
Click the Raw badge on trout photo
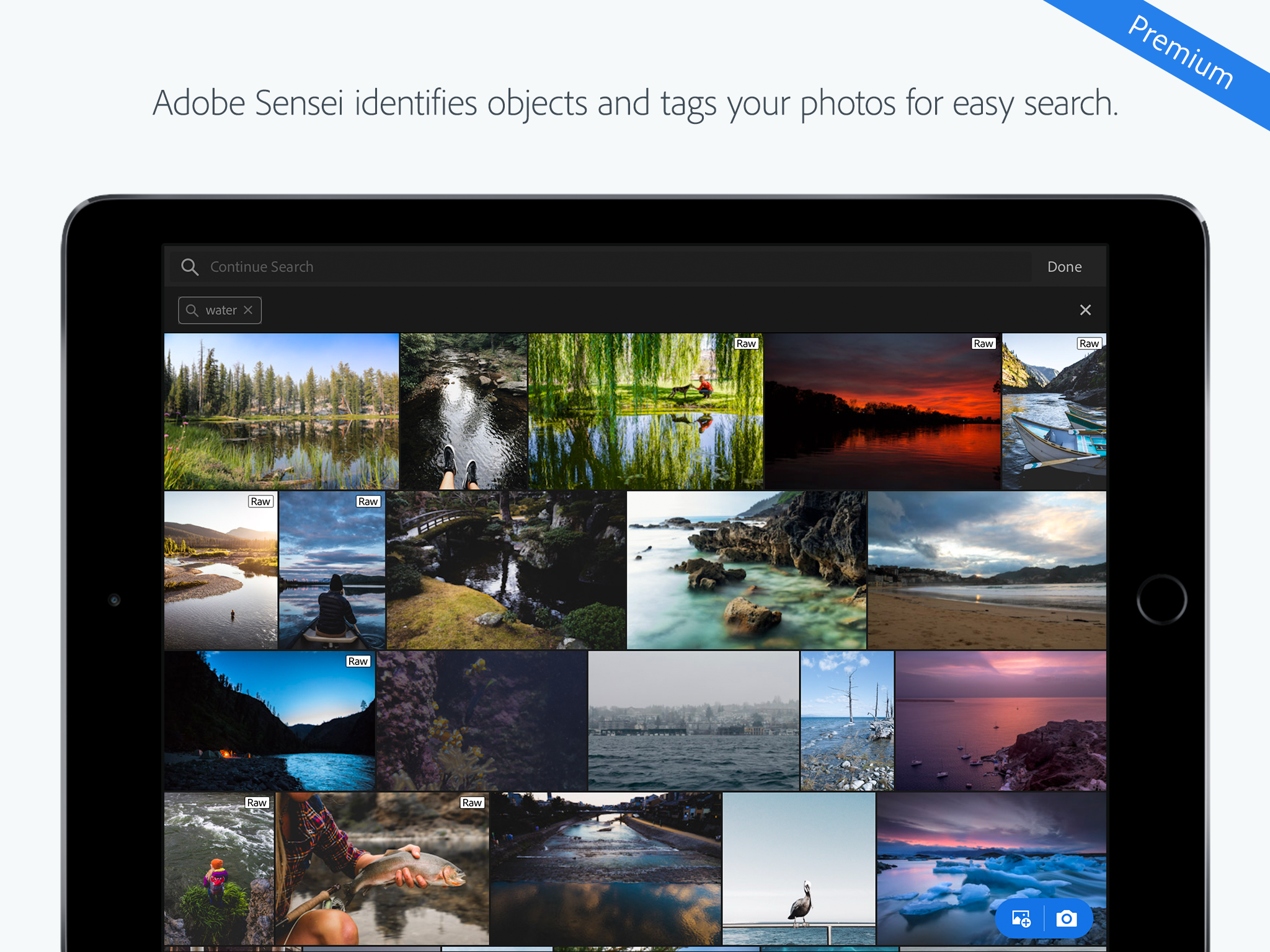472,803
